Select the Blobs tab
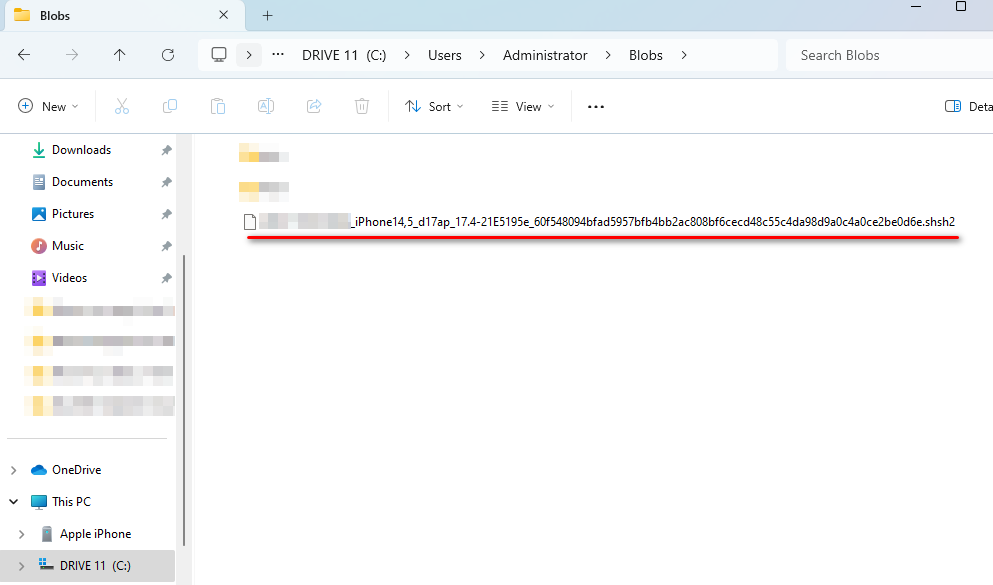The height and width of the screenshot is (585, 993). point(125,16)
